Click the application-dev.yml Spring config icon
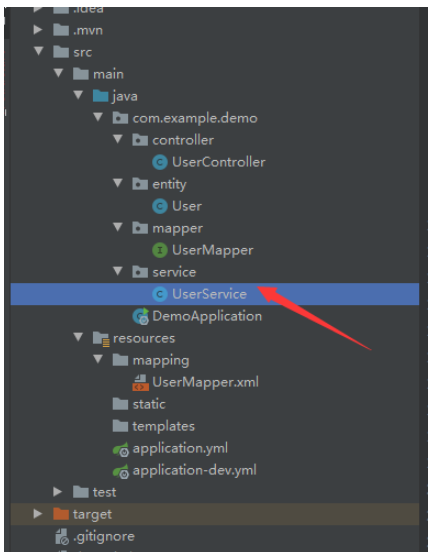Screen dimensions: 431x552 click(121, 471)
